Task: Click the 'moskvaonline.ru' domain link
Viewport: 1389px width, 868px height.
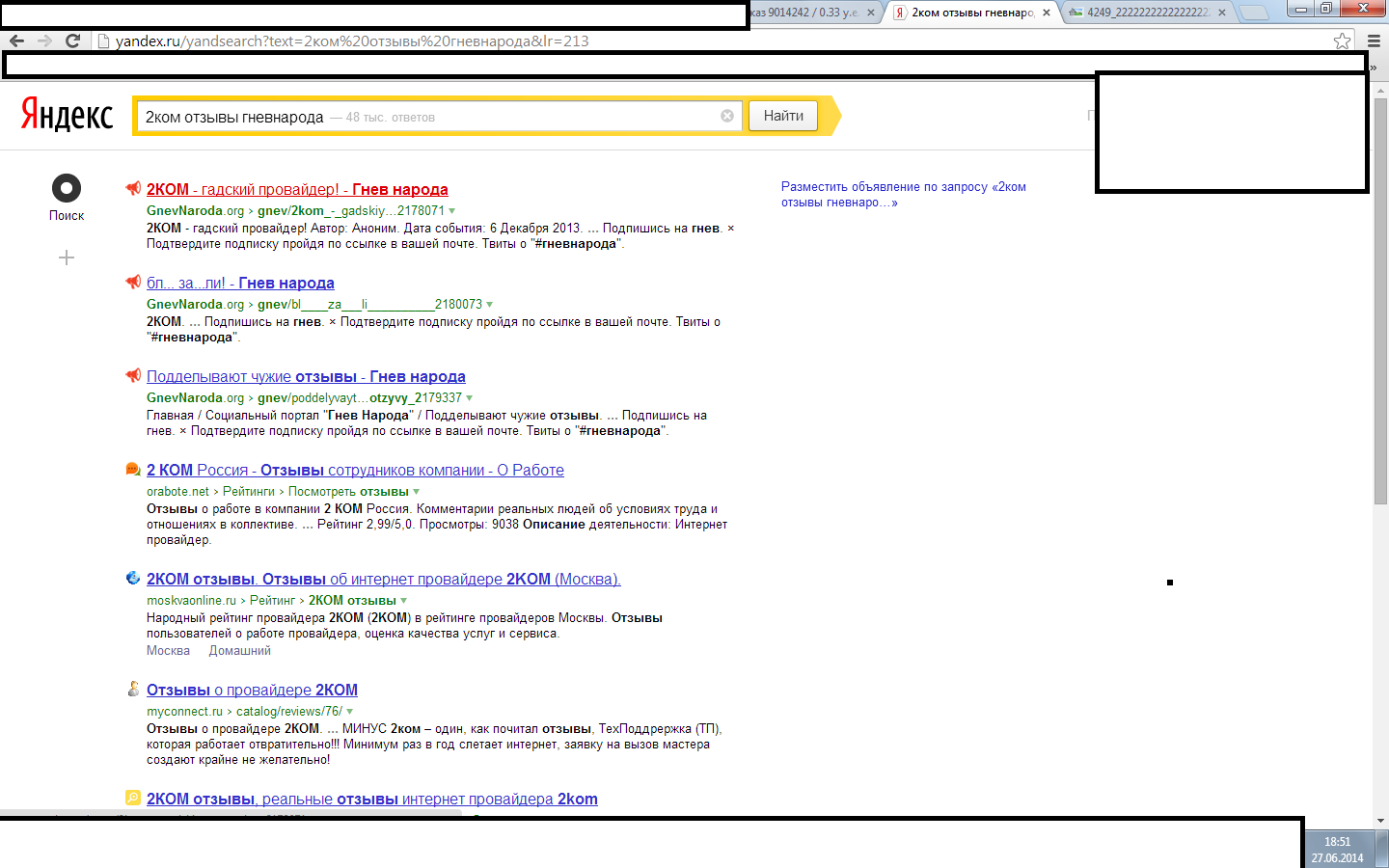Action: (191, 601)
